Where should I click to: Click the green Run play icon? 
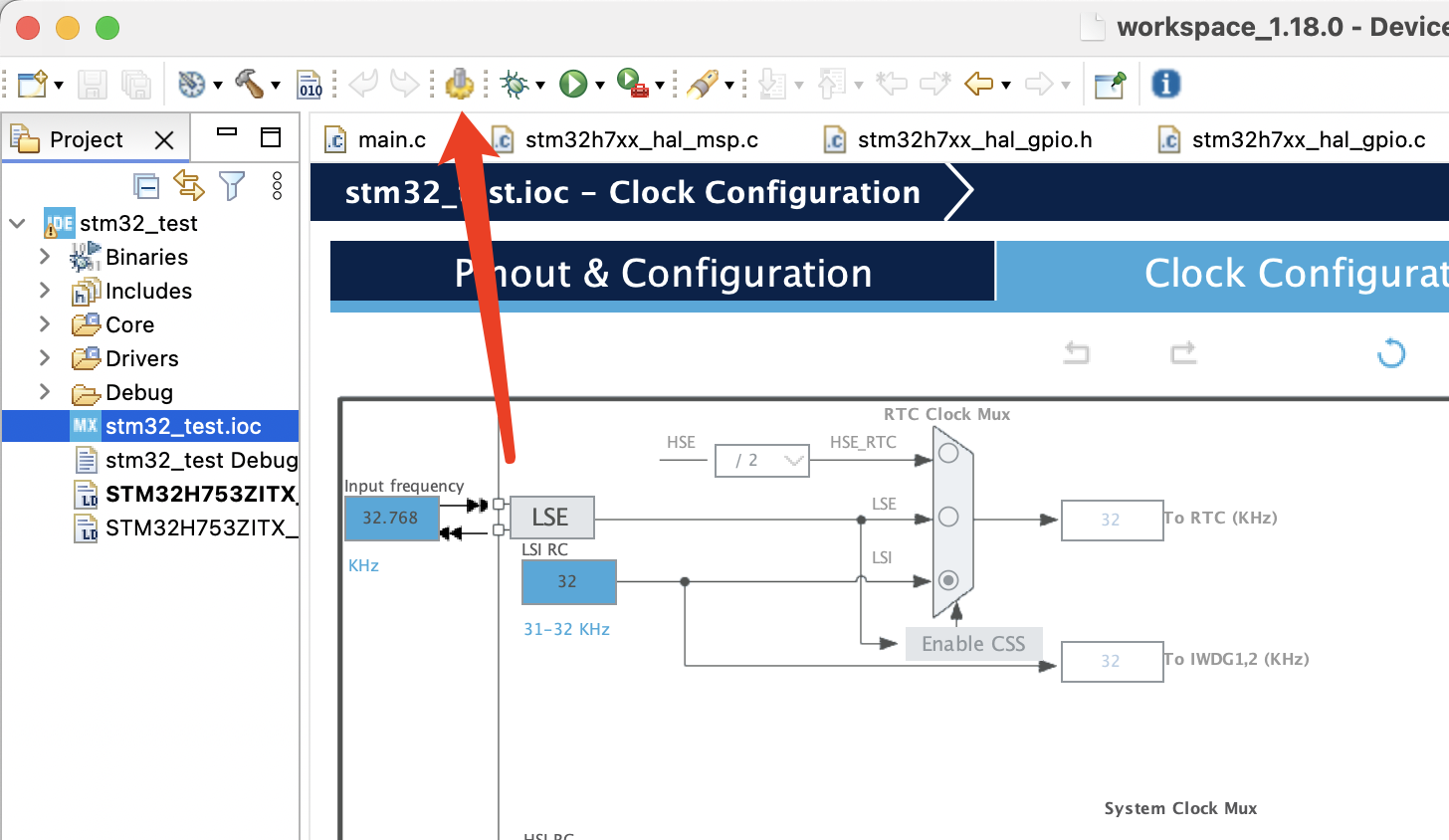572,85
